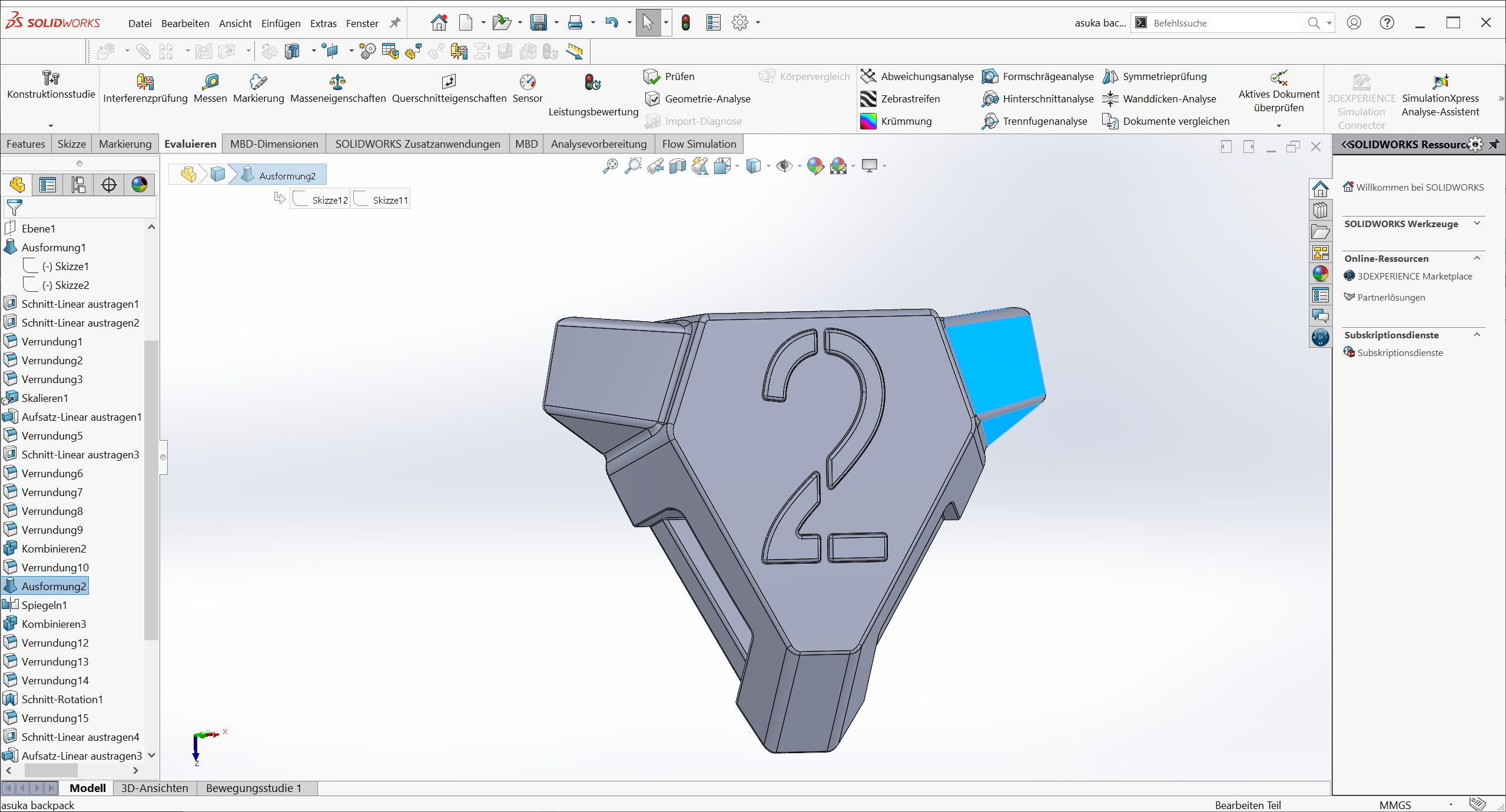
Task: Open Masseneigenschaften mass properties
Action: [338, 88]
